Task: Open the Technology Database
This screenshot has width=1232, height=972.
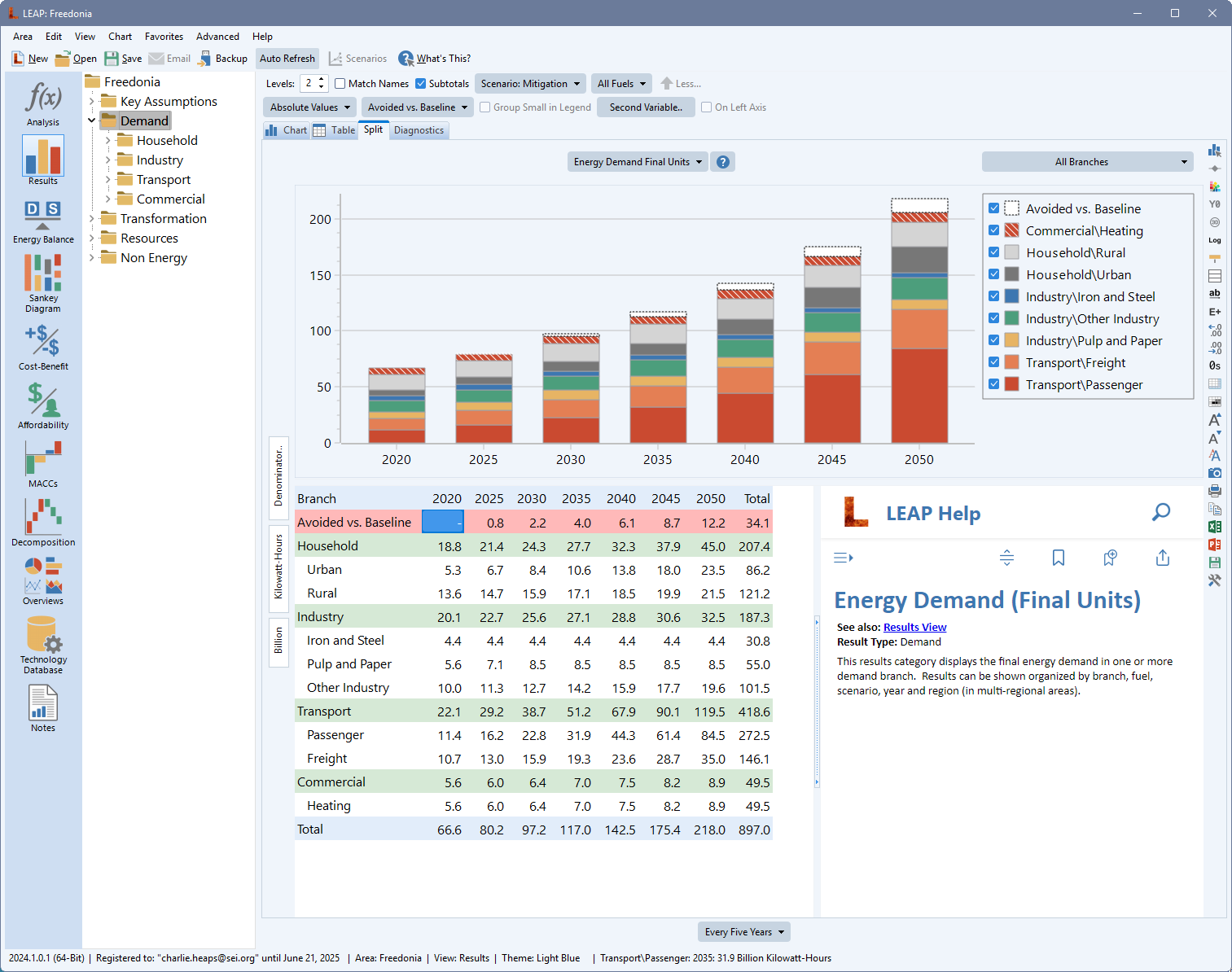Action: coord(43,645)
